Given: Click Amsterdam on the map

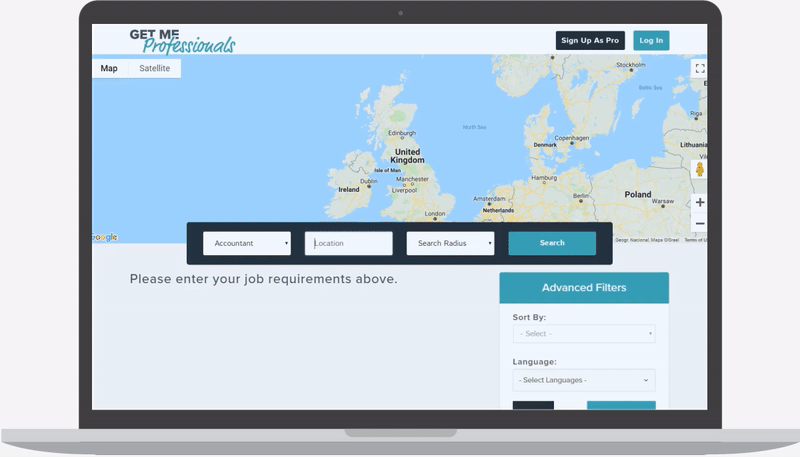Looking at the screenshot, I should click(489, 199).
